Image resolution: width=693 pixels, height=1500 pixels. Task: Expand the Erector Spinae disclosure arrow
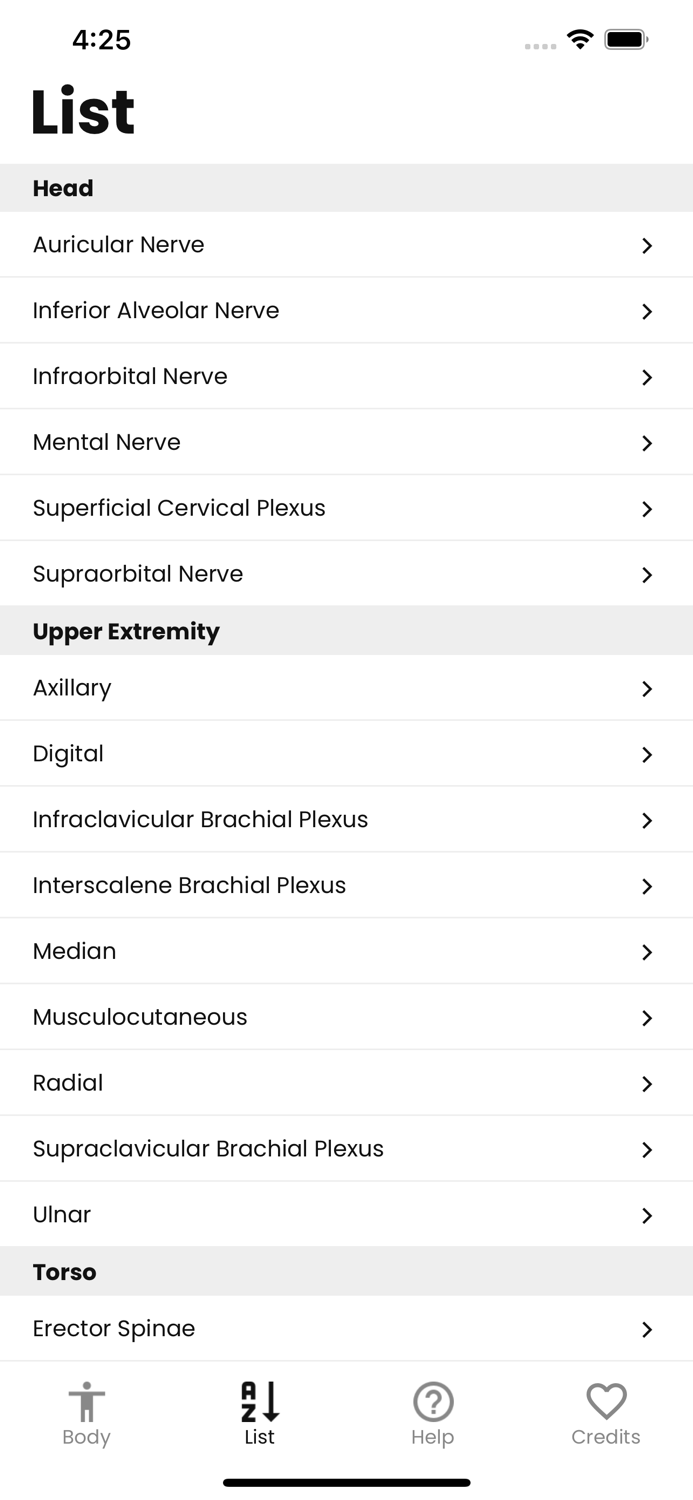pyautogui.click(x=647, y=1330)
